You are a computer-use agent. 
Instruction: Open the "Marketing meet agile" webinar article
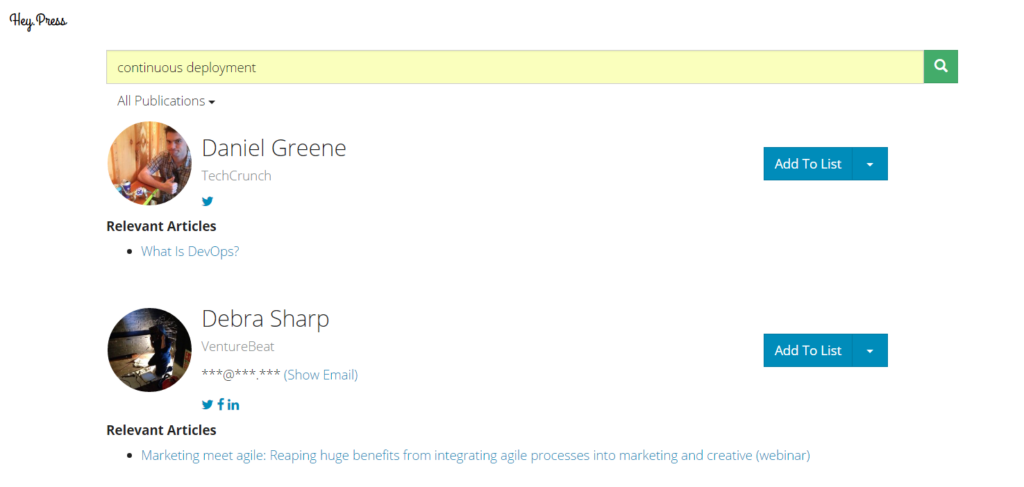(475, 455)
